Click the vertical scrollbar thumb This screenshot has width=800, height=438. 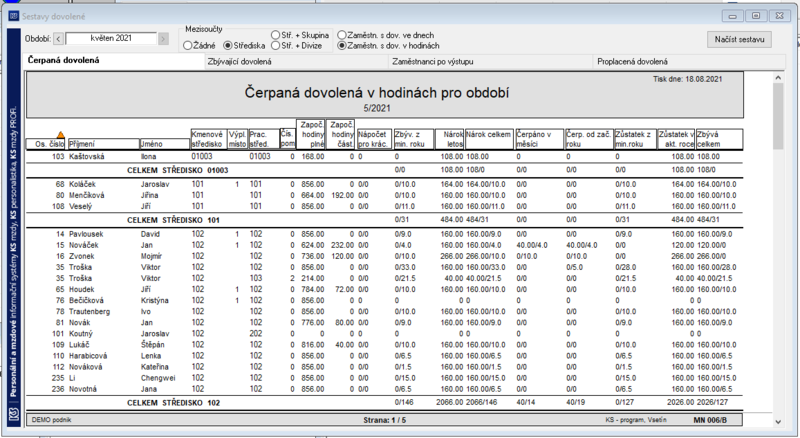778,116
